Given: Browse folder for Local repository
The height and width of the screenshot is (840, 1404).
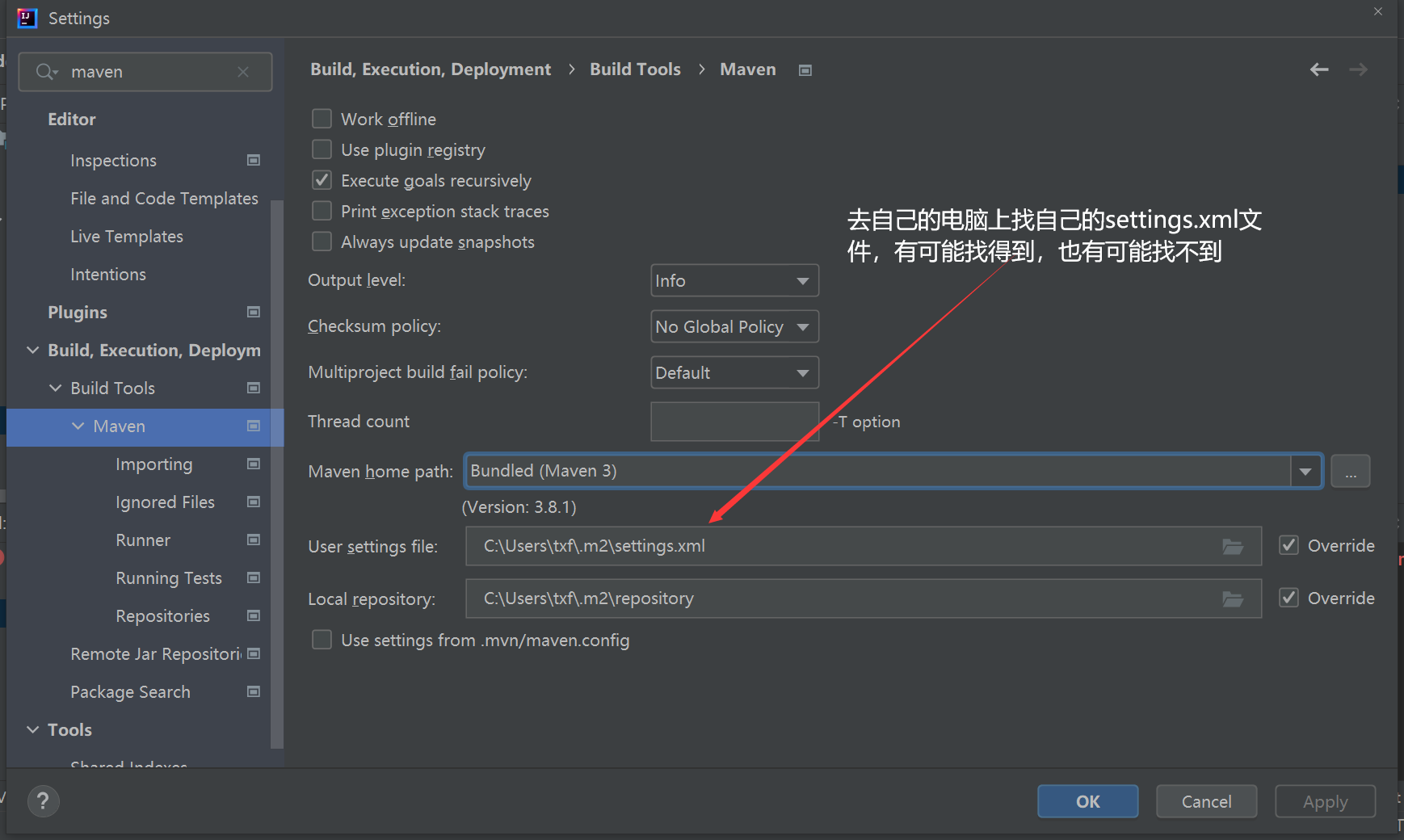Looking at the screenshot, I should pos(1233,599).
